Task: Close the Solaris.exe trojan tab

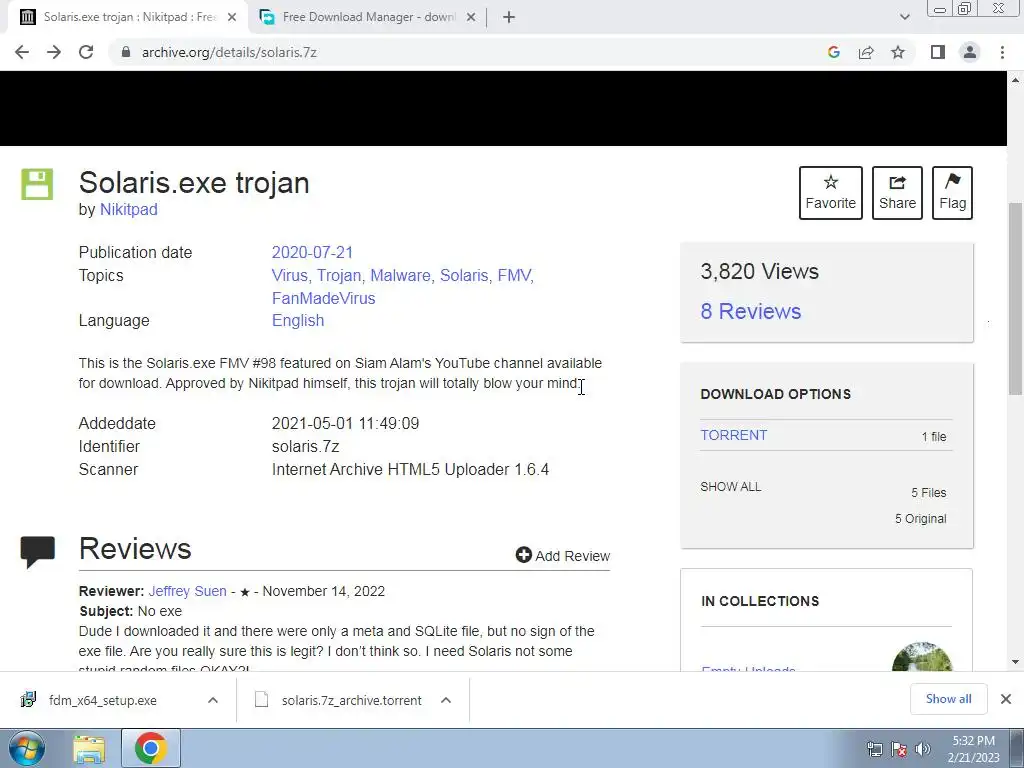Action: click(x=232, y=17)
